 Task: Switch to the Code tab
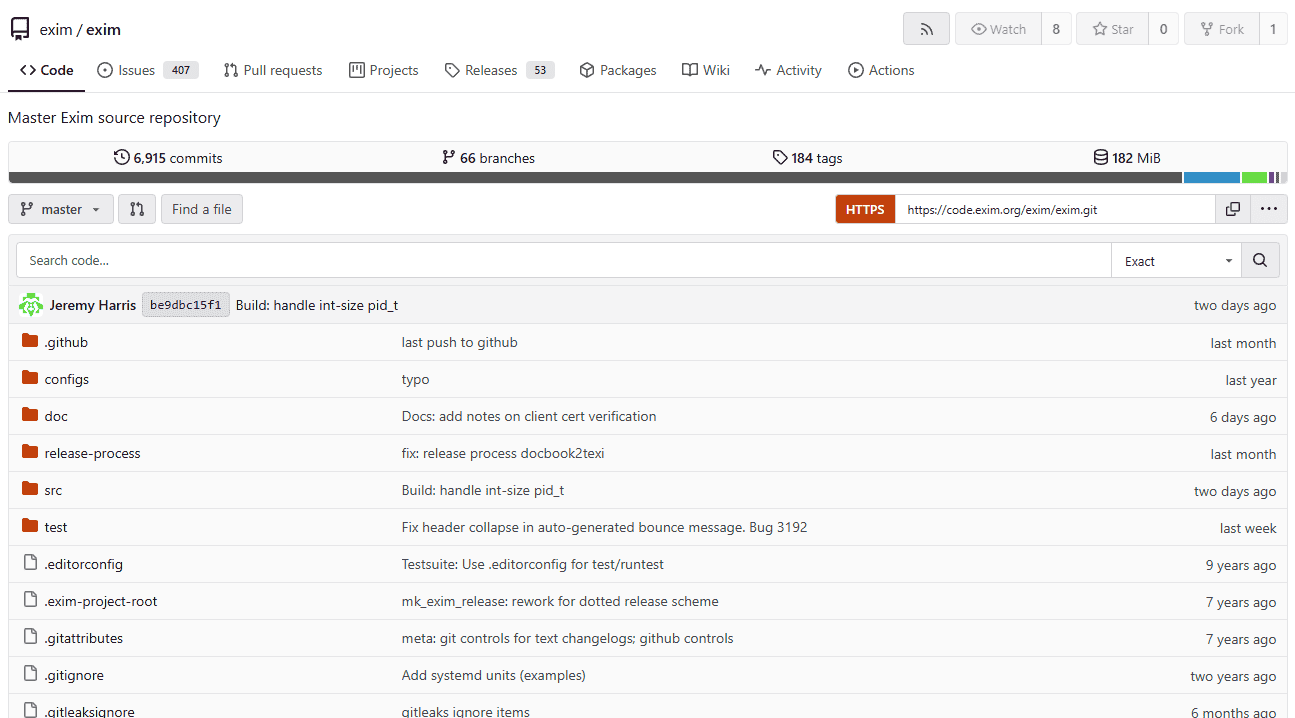[47, 70]
